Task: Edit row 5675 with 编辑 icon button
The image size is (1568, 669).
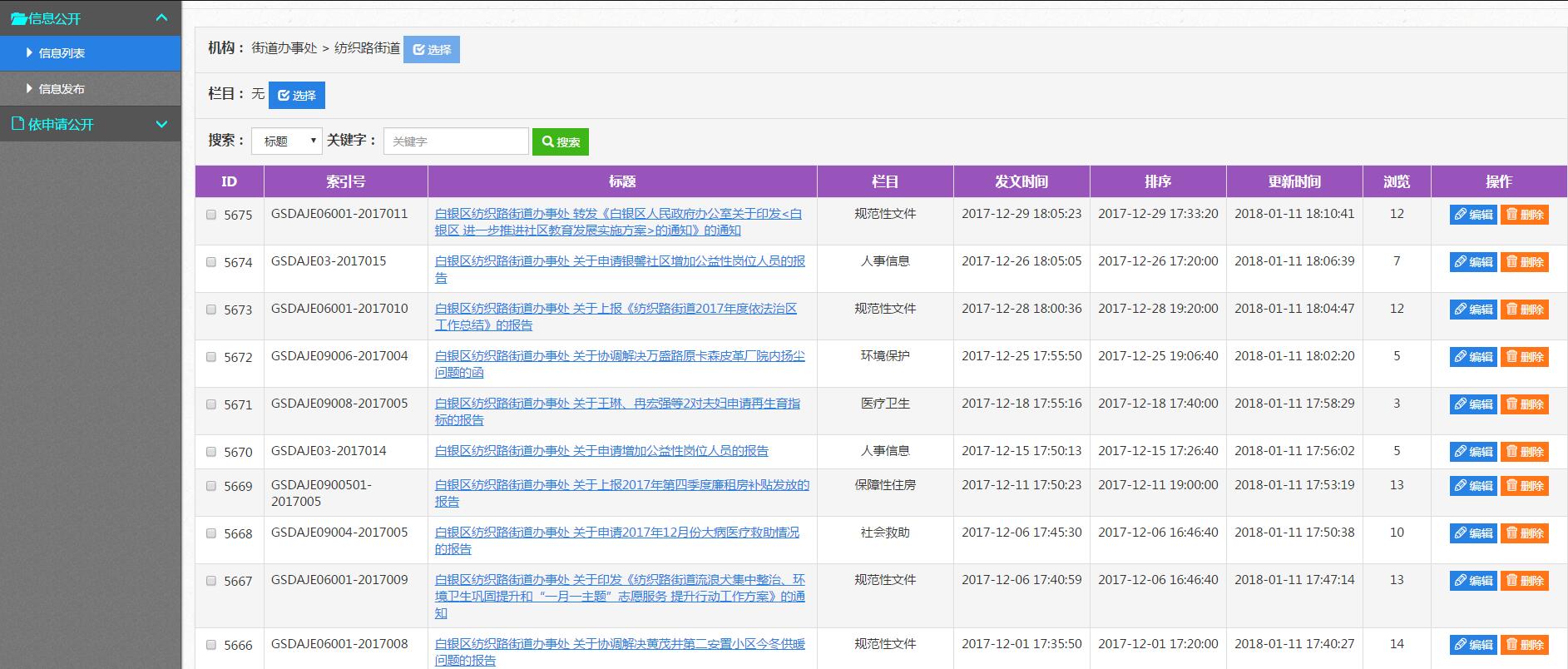Action: (1473, 215)
